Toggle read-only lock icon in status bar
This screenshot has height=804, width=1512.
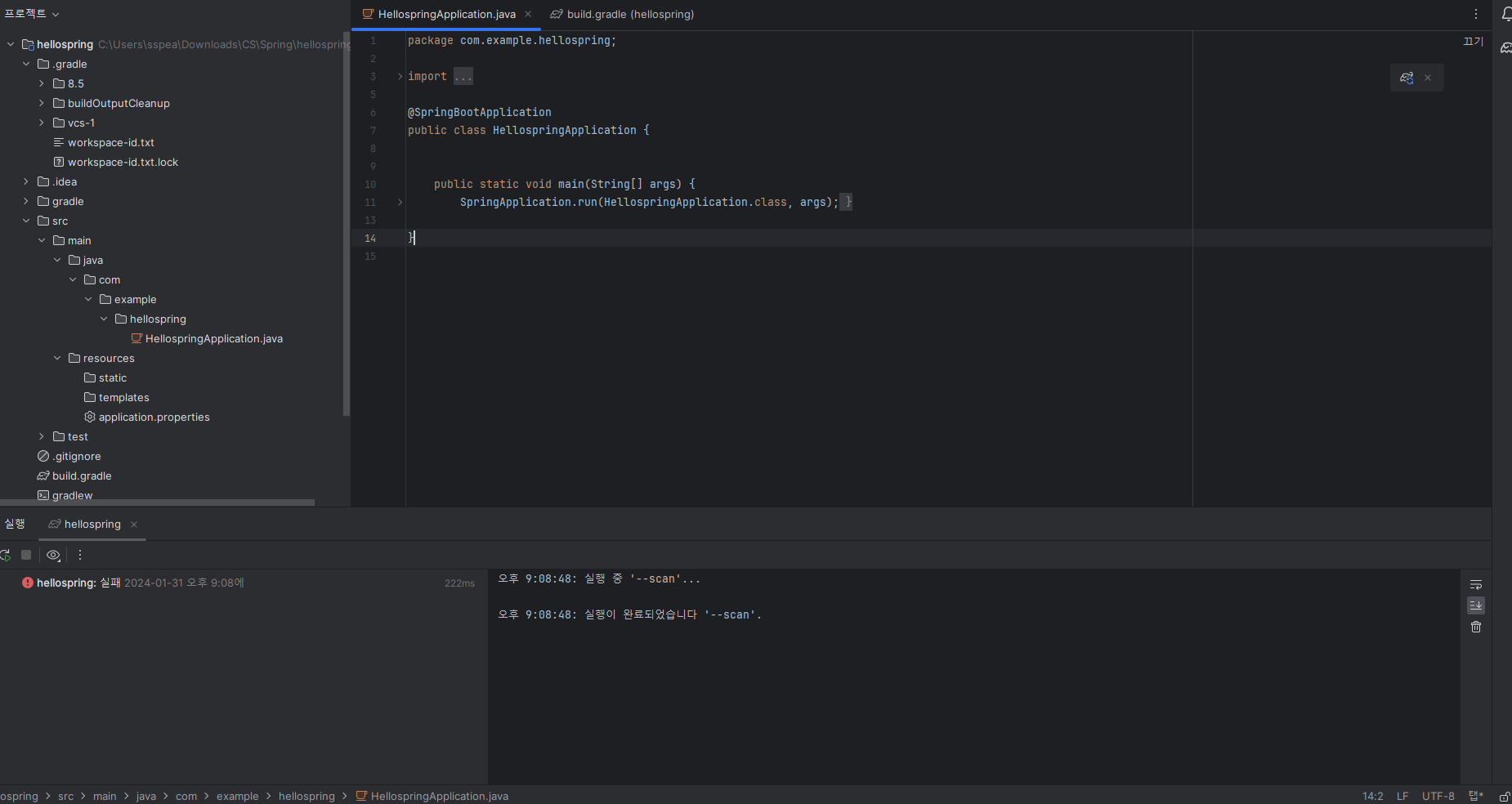click(1505, 796)
